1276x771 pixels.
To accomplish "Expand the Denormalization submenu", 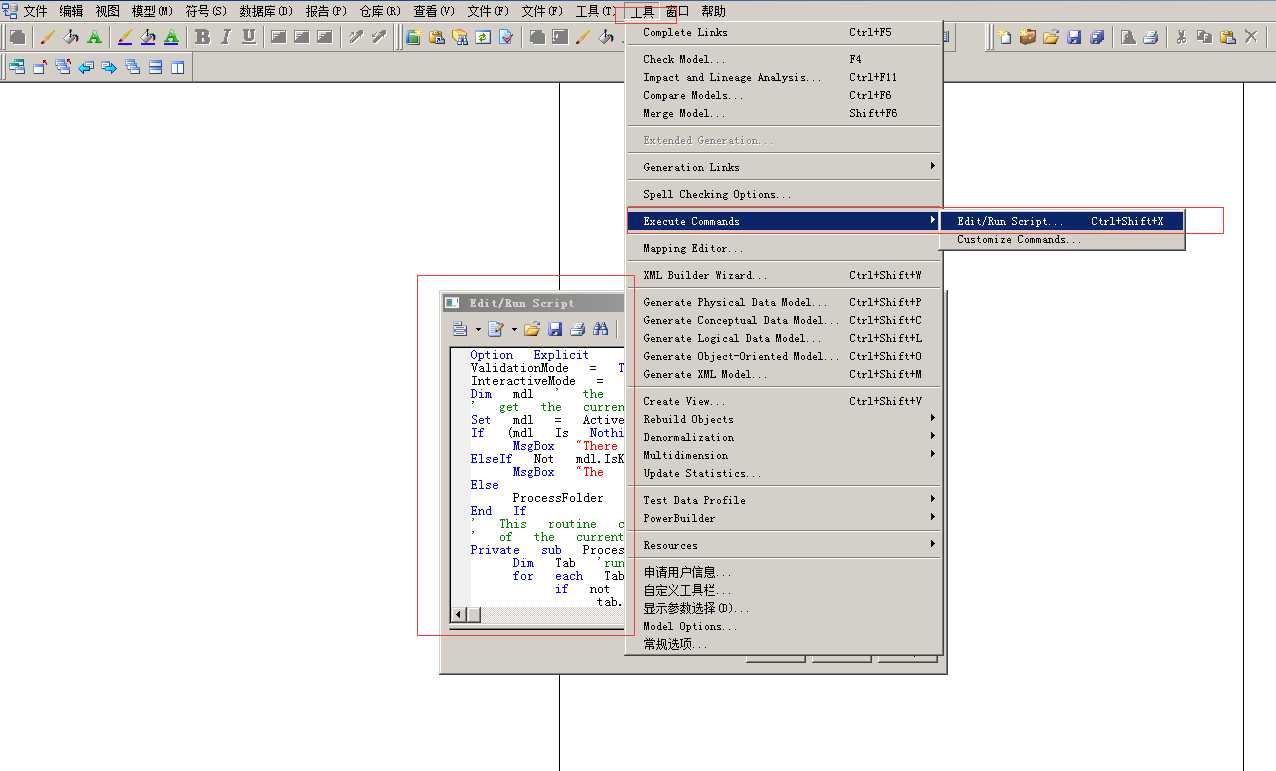I will [785, 437].
